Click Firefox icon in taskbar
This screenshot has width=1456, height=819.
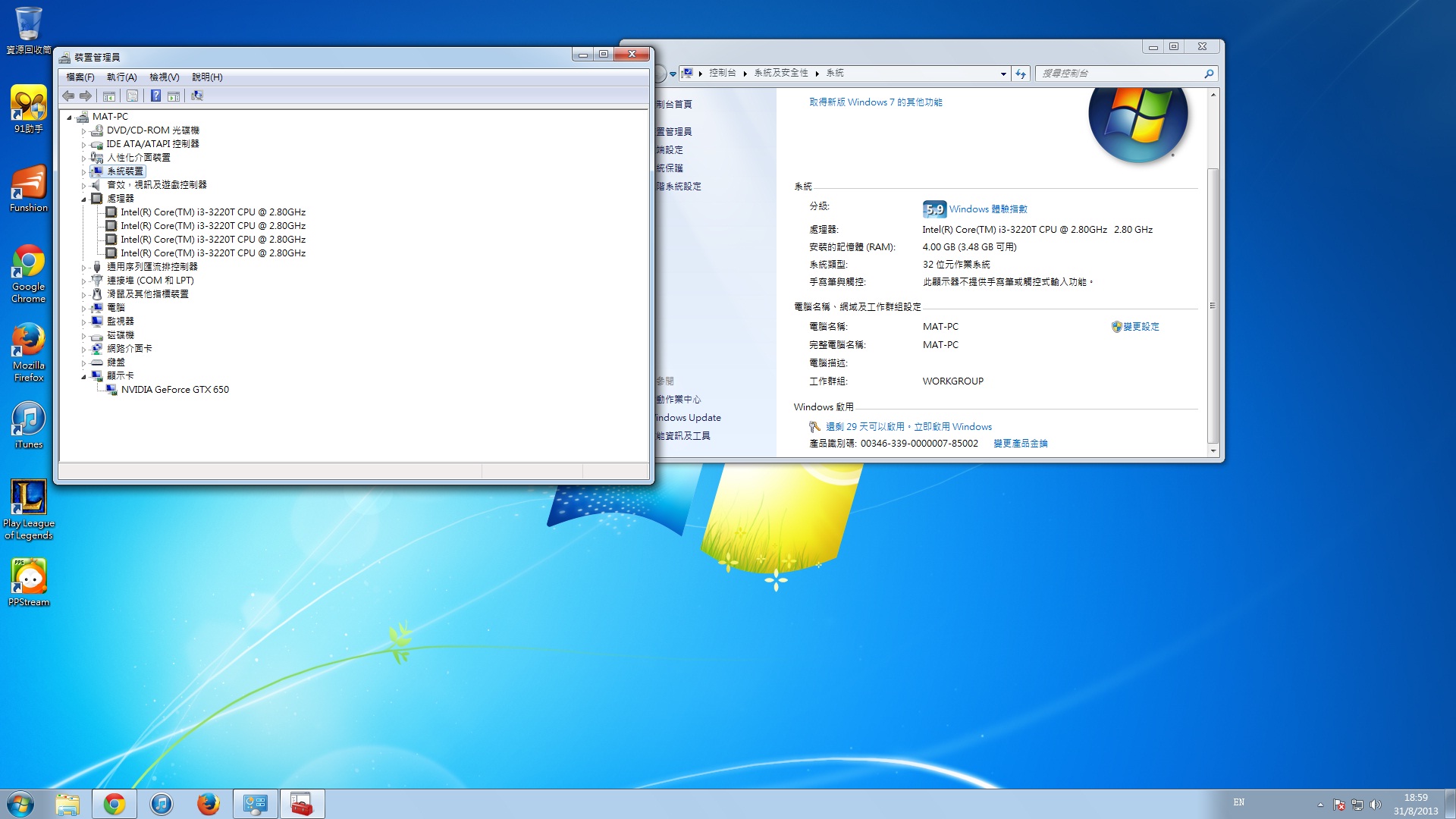208,804
